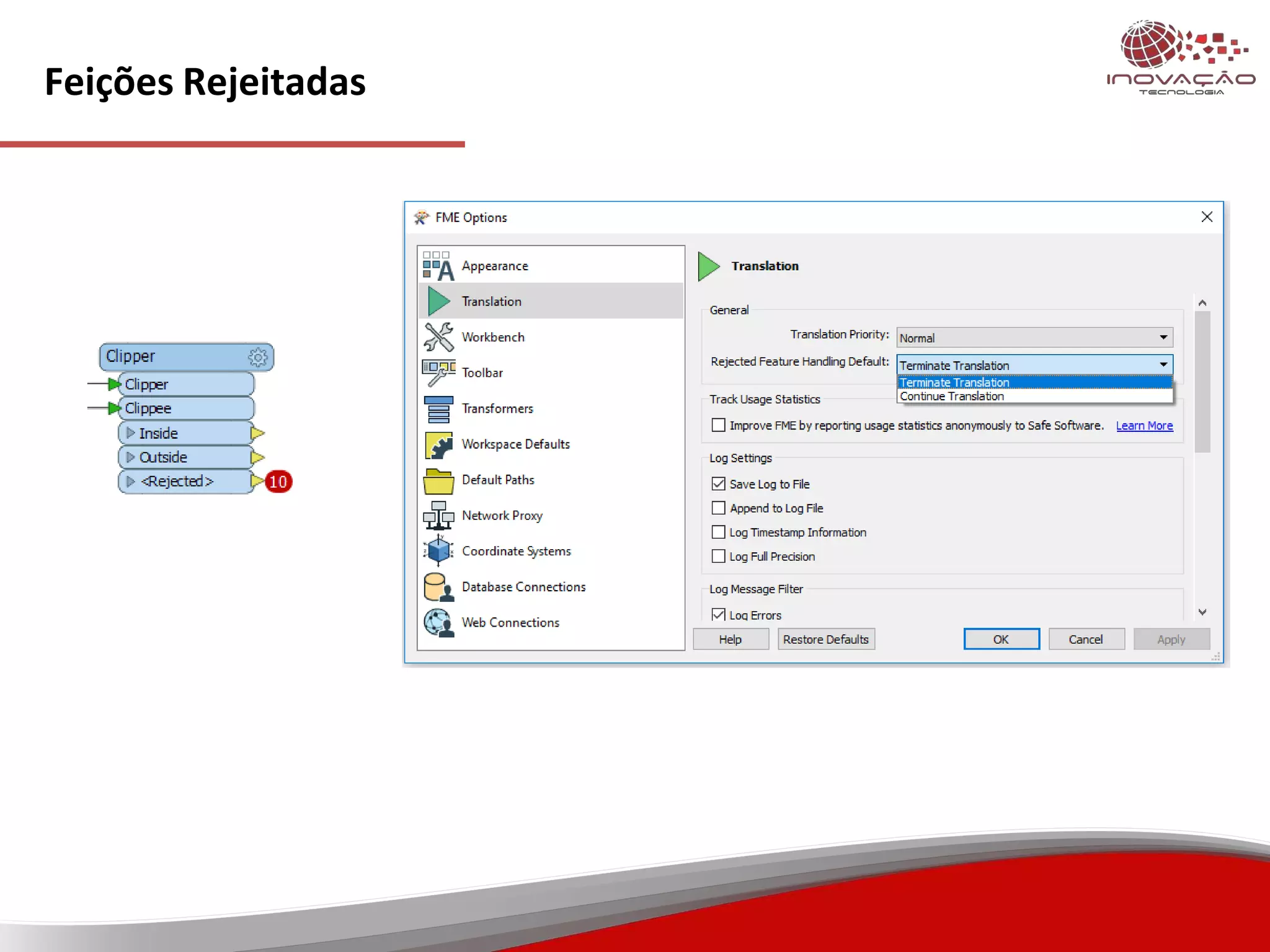The height and width of the screenshot is (952, 1270).
Task: Click the Toolbar category icon
Action: (x=438, y=372)
